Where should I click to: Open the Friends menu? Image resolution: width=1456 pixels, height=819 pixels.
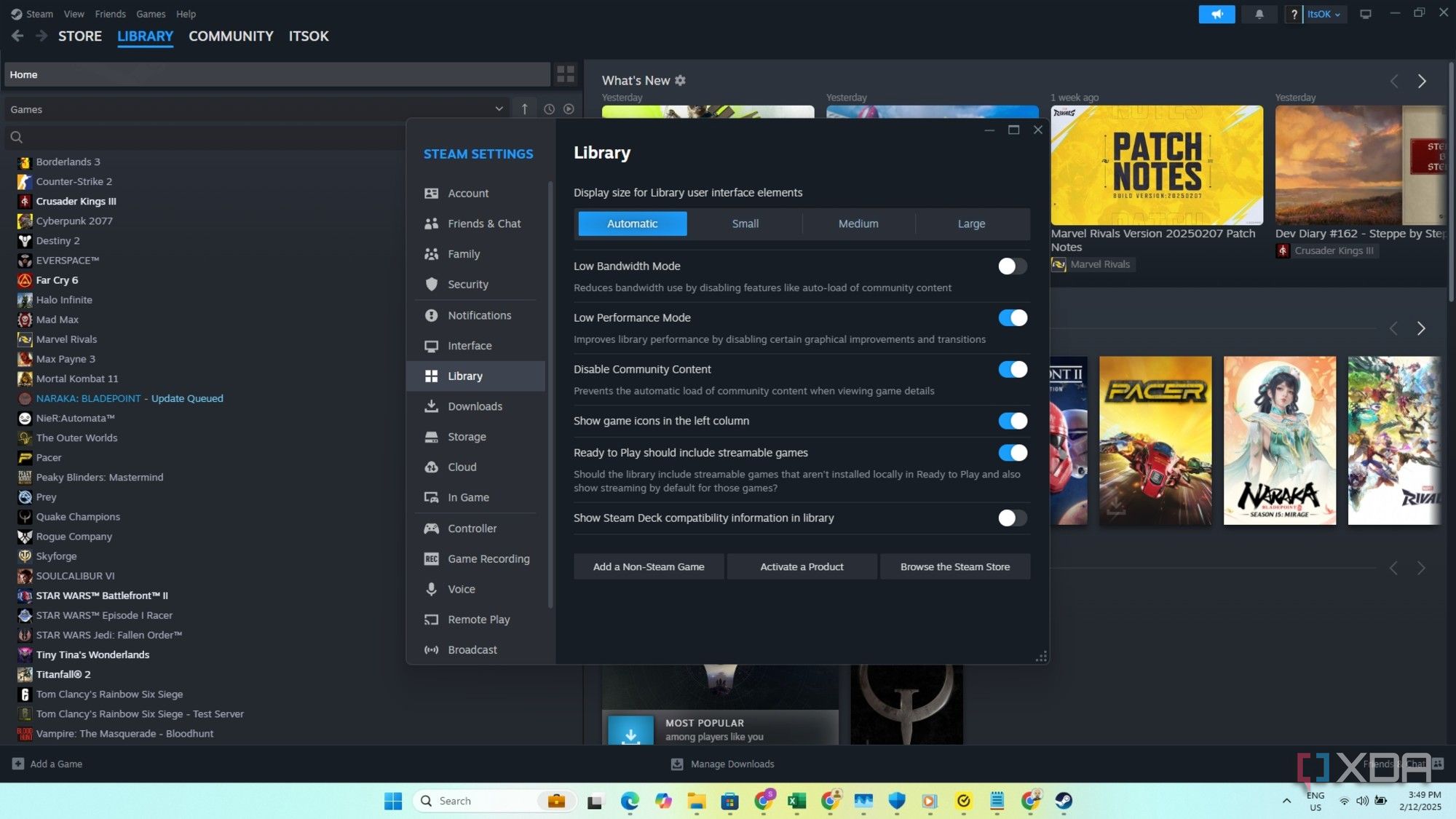pyautogui.click(x=110, y=14)
